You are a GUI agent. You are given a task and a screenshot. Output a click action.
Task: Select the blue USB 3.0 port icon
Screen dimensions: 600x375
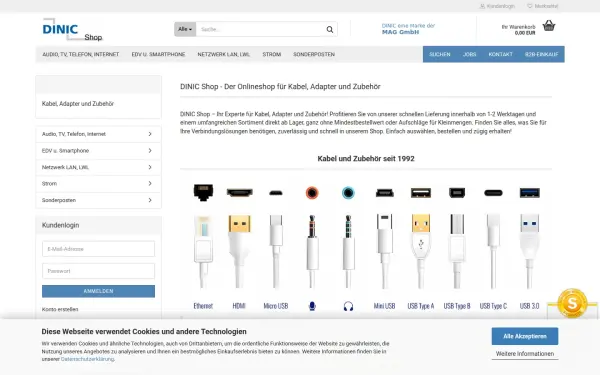530,193
